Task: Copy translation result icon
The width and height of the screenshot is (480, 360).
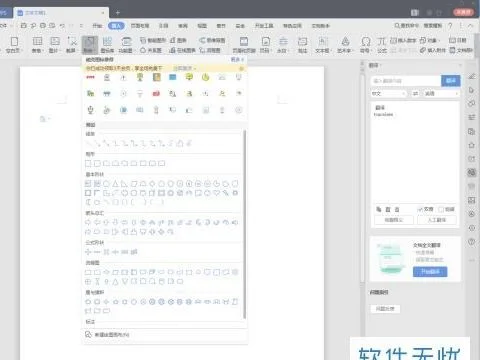Action: pos(379,209)
